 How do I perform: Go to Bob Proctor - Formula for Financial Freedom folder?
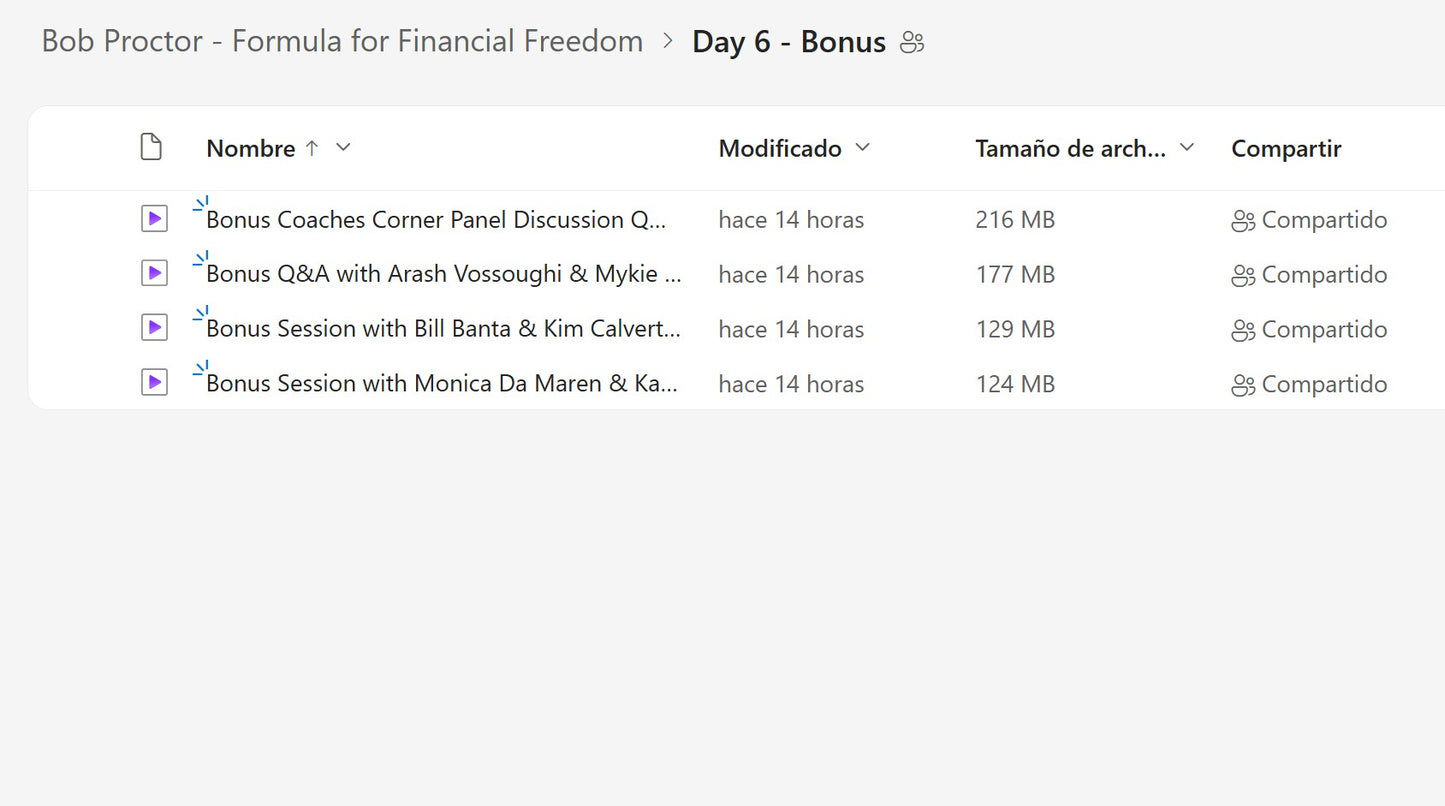342,42
